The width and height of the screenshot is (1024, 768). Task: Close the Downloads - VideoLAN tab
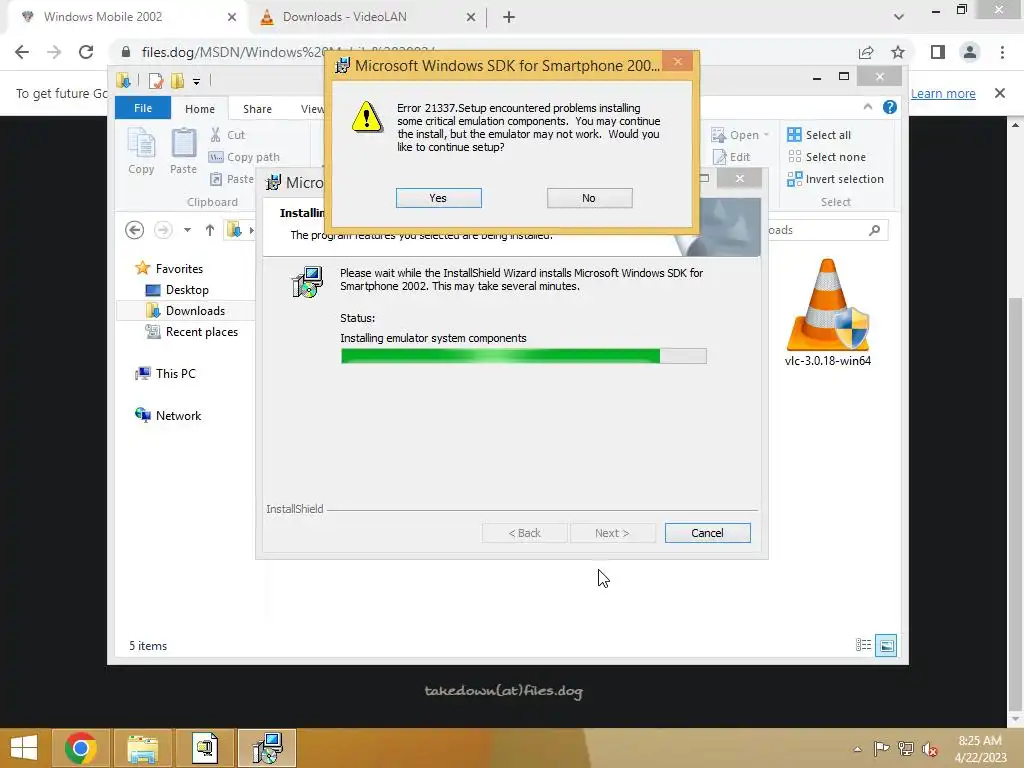click(x=471, y=17)
